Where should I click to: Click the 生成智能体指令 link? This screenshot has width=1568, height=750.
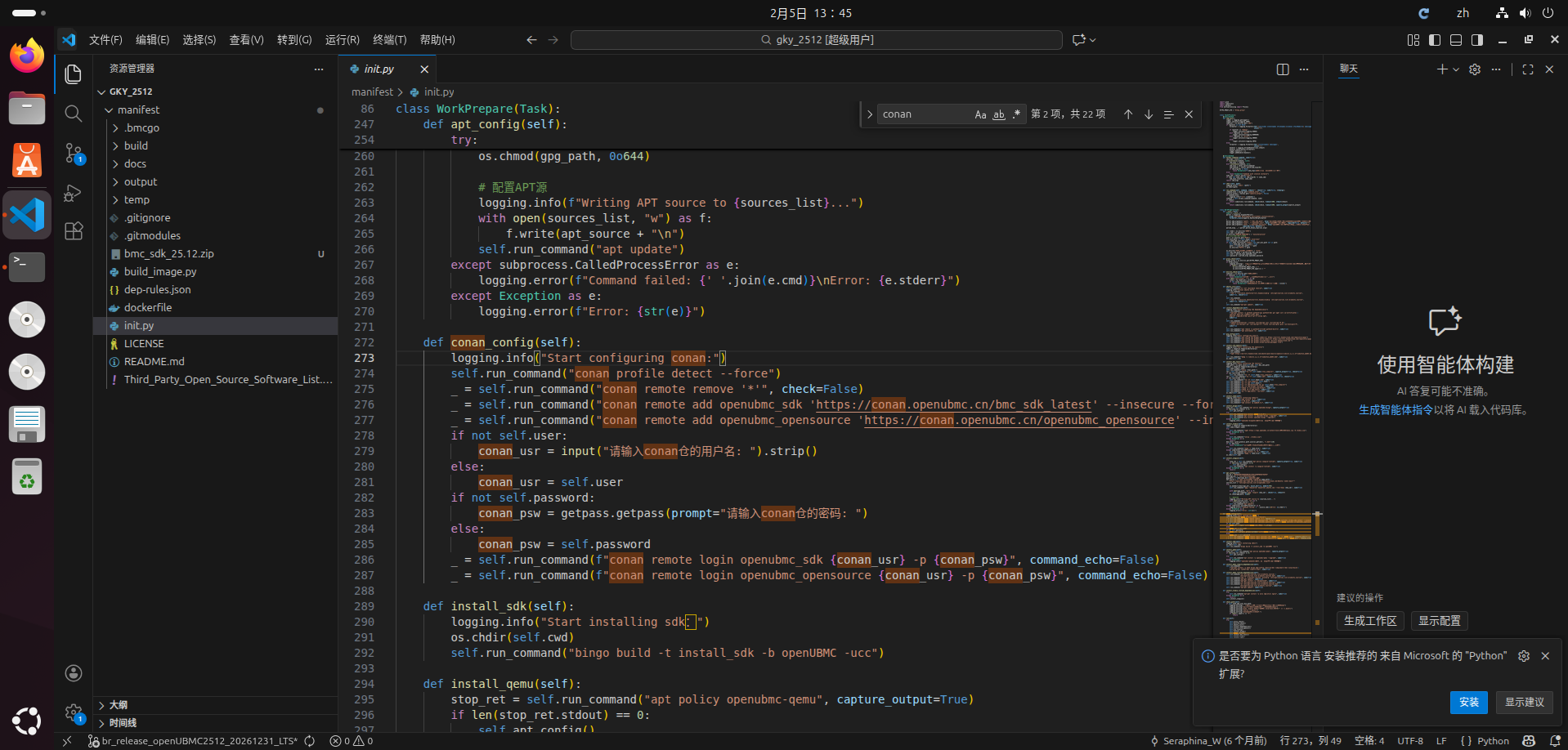coord(1396,410)
